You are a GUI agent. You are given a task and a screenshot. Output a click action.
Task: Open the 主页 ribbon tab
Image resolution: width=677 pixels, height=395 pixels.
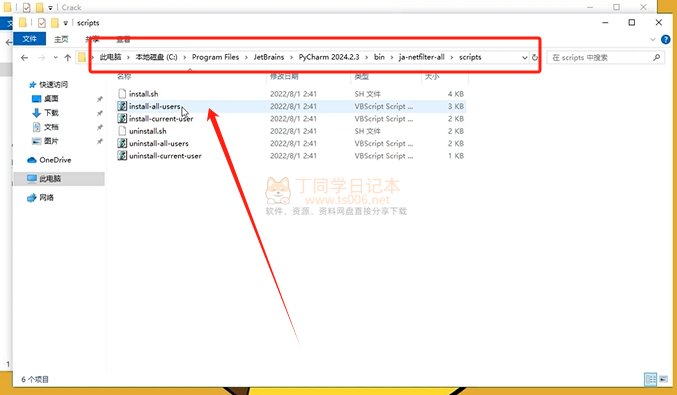point(61,39)
